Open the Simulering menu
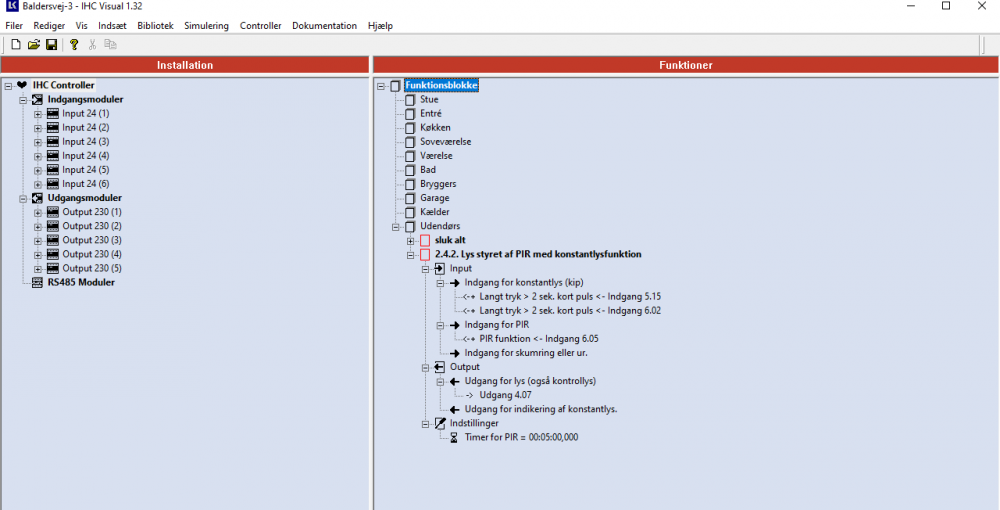The width and height of the screenshot is (1000, 510). tap(206, 25)
